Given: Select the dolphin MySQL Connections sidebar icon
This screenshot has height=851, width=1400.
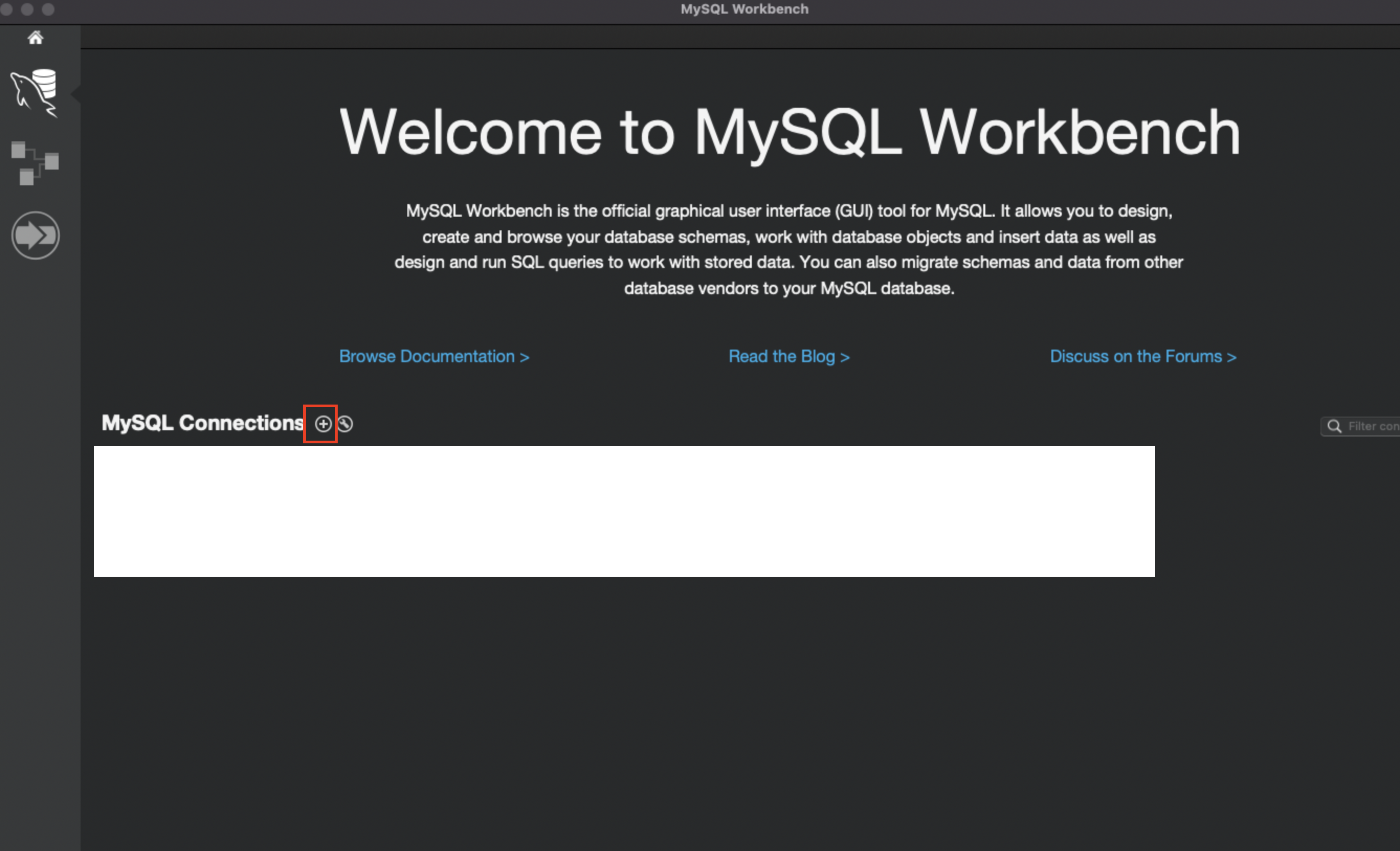Looking at the screenshot, I should coord(35,93).
